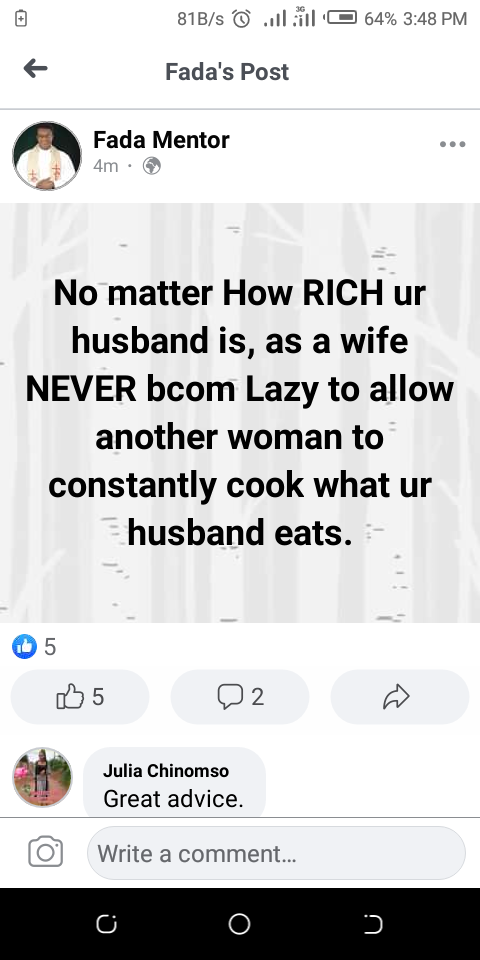The height and width of the screenshot is (960, 480).
Task: Tap the alarm clock status icon
Action: pyautogui.click(x=241, y=19)
